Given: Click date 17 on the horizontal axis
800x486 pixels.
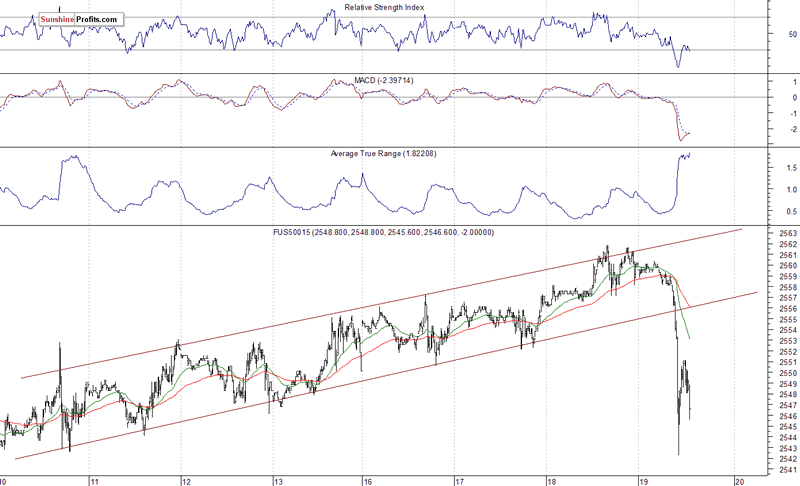Looking at the screenshot, I should (x=460, y=479).
